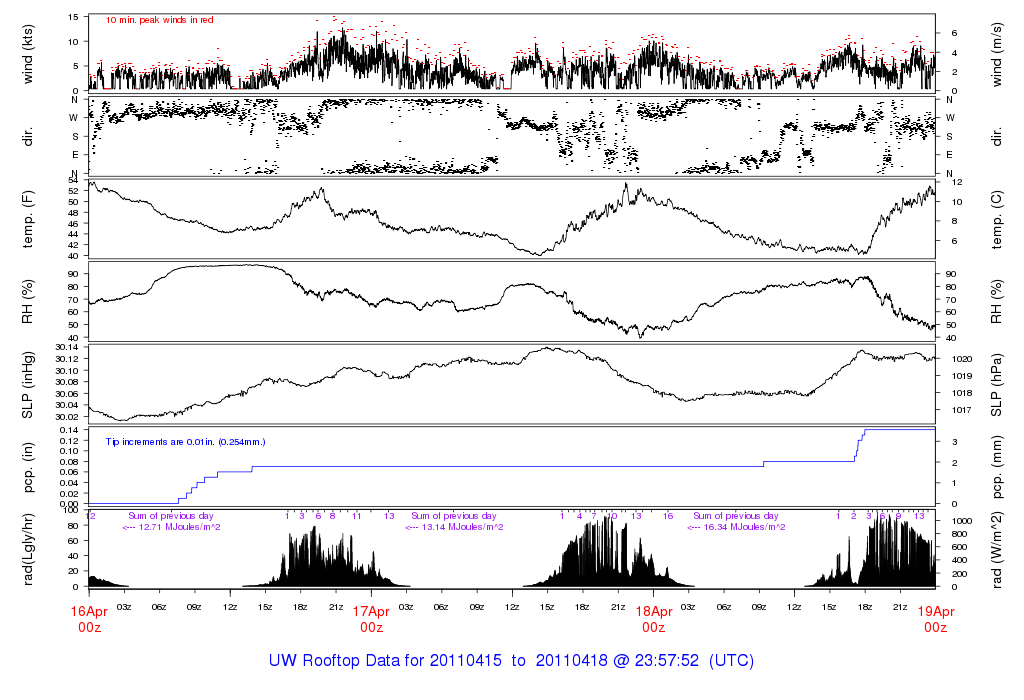Select the '17Apr 00z' date label
1024x700 pixels.
point(372,620)
